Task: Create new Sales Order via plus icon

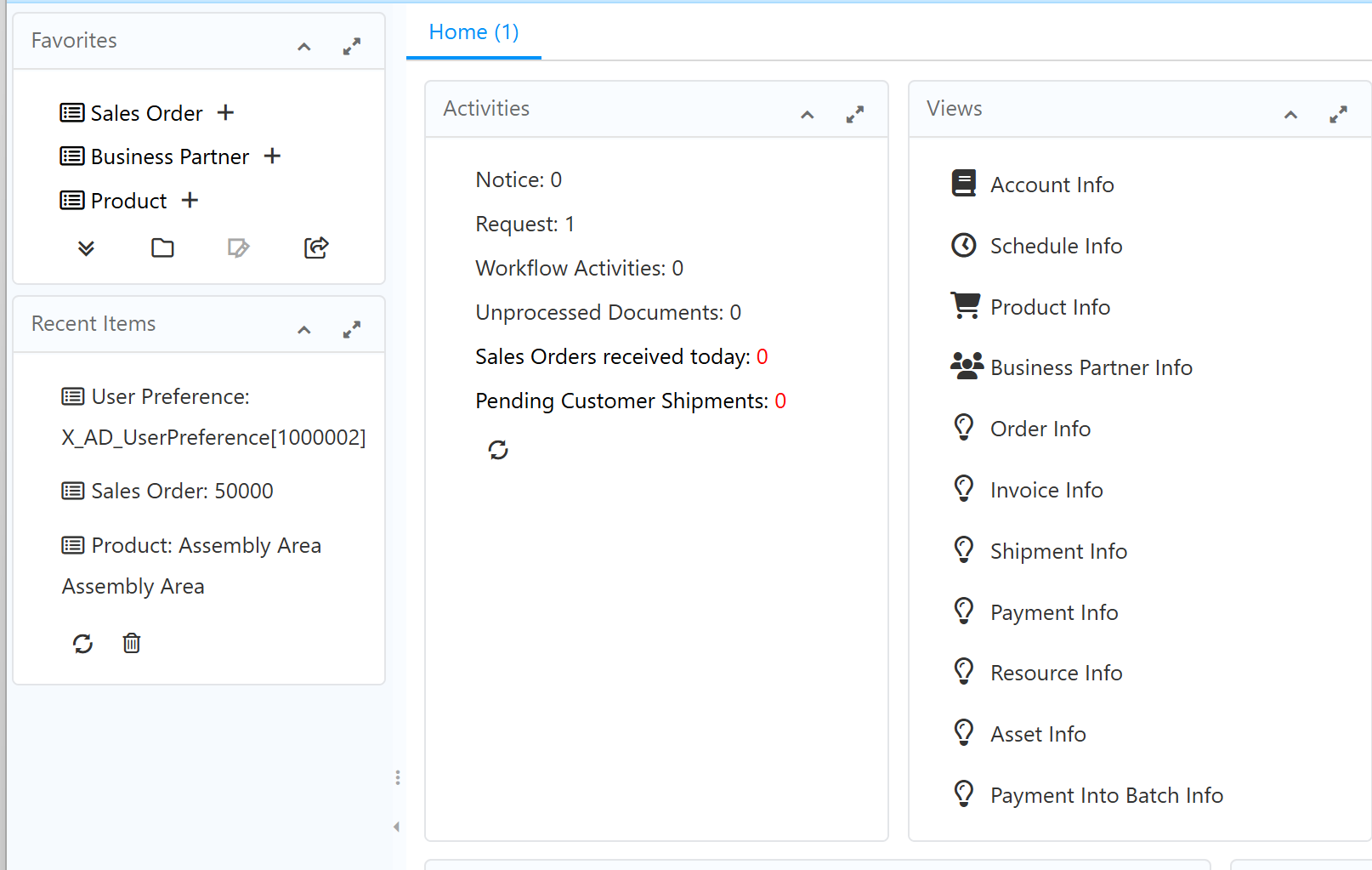Action: 225,111
